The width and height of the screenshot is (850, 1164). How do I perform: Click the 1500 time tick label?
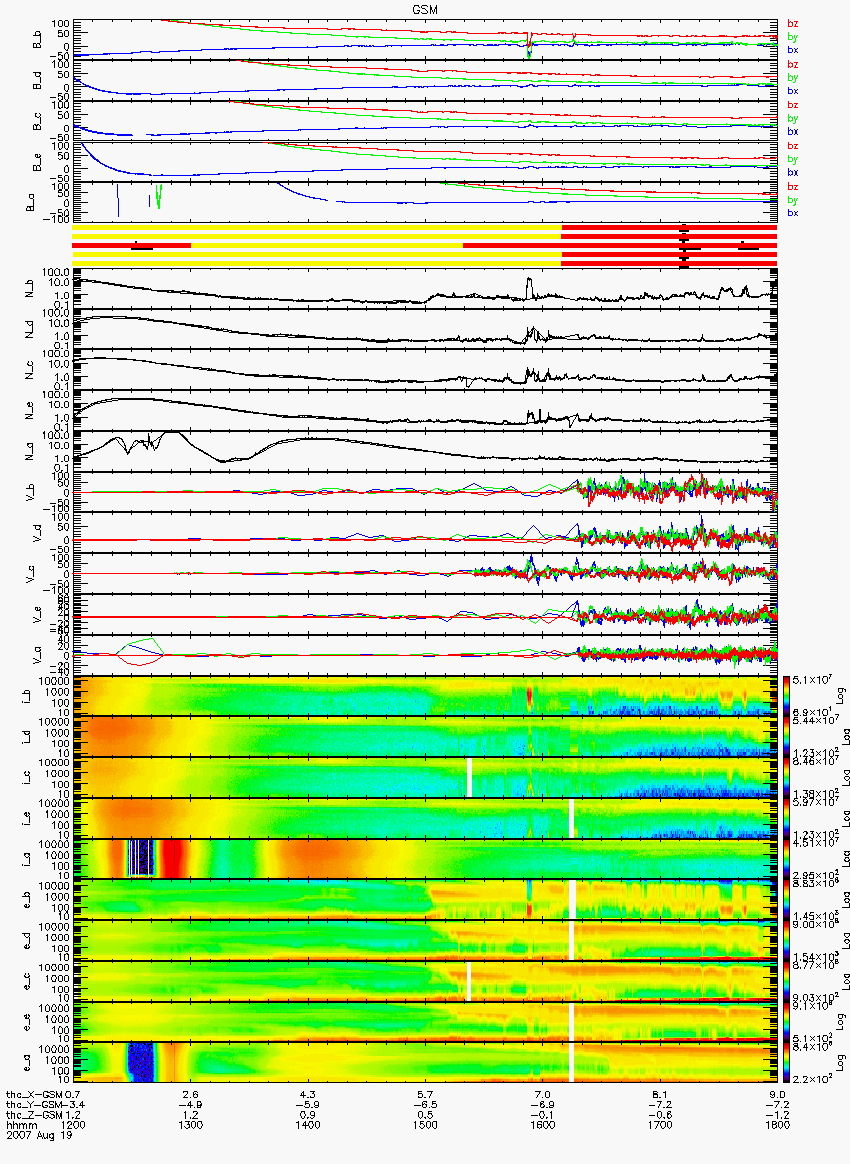(x=425, y=1125)
